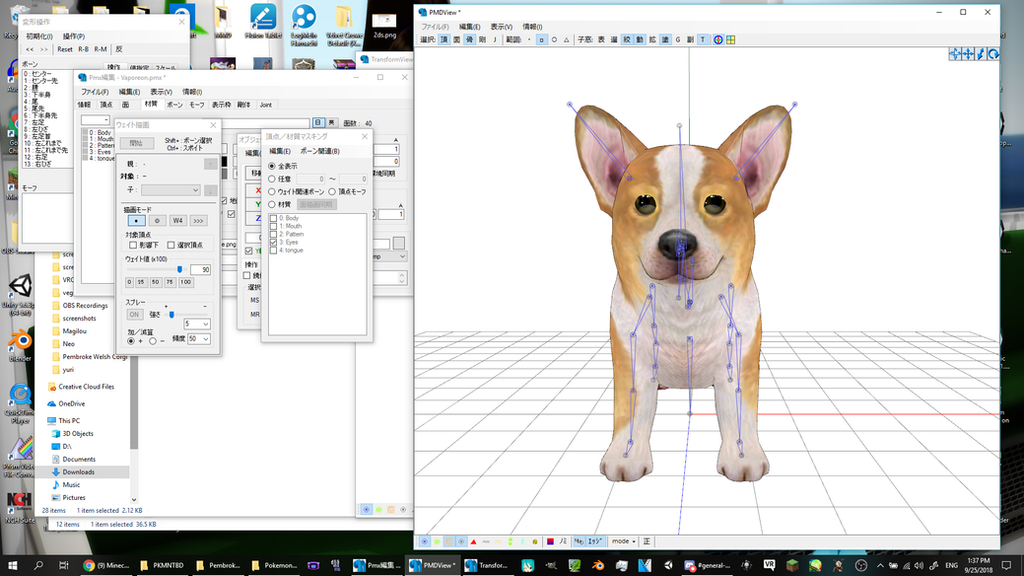The width and height of the screenshot is (1024, 576).
Task: Adjust the spray 強さ strength slider
Action: (x=172, y=315)
